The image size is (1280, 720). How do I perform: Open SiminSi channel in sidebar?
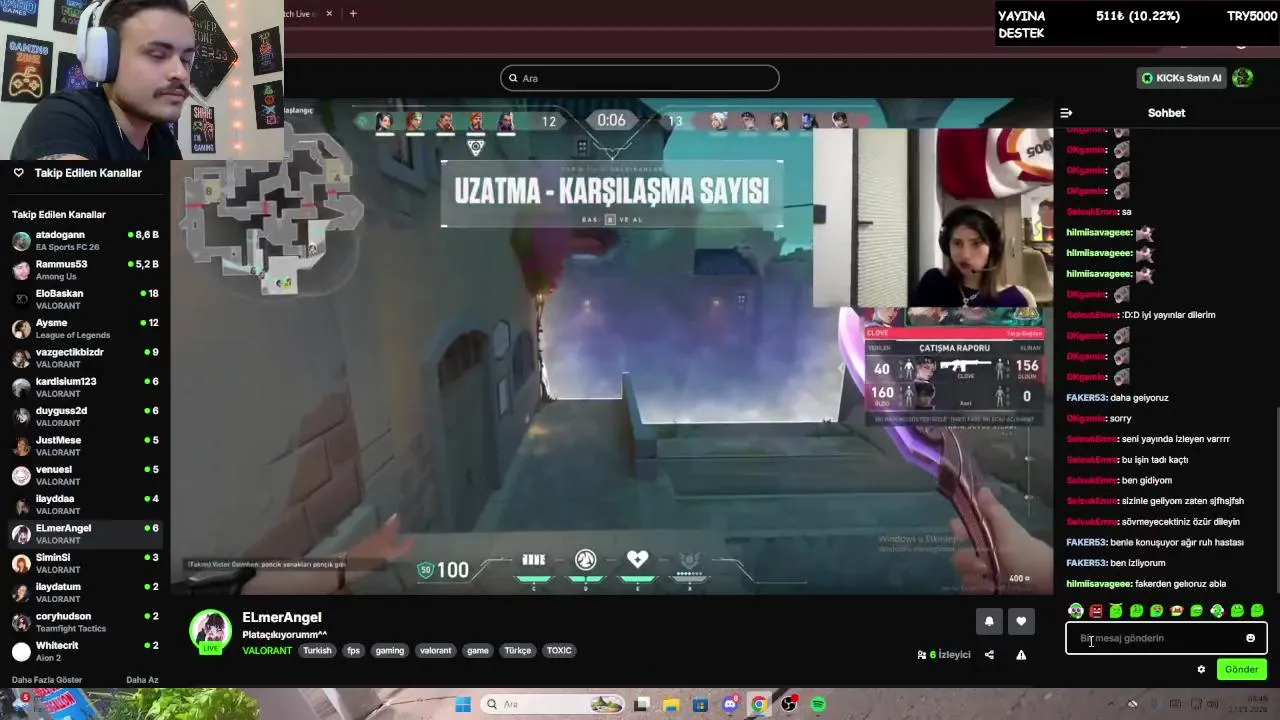[85, 563]
